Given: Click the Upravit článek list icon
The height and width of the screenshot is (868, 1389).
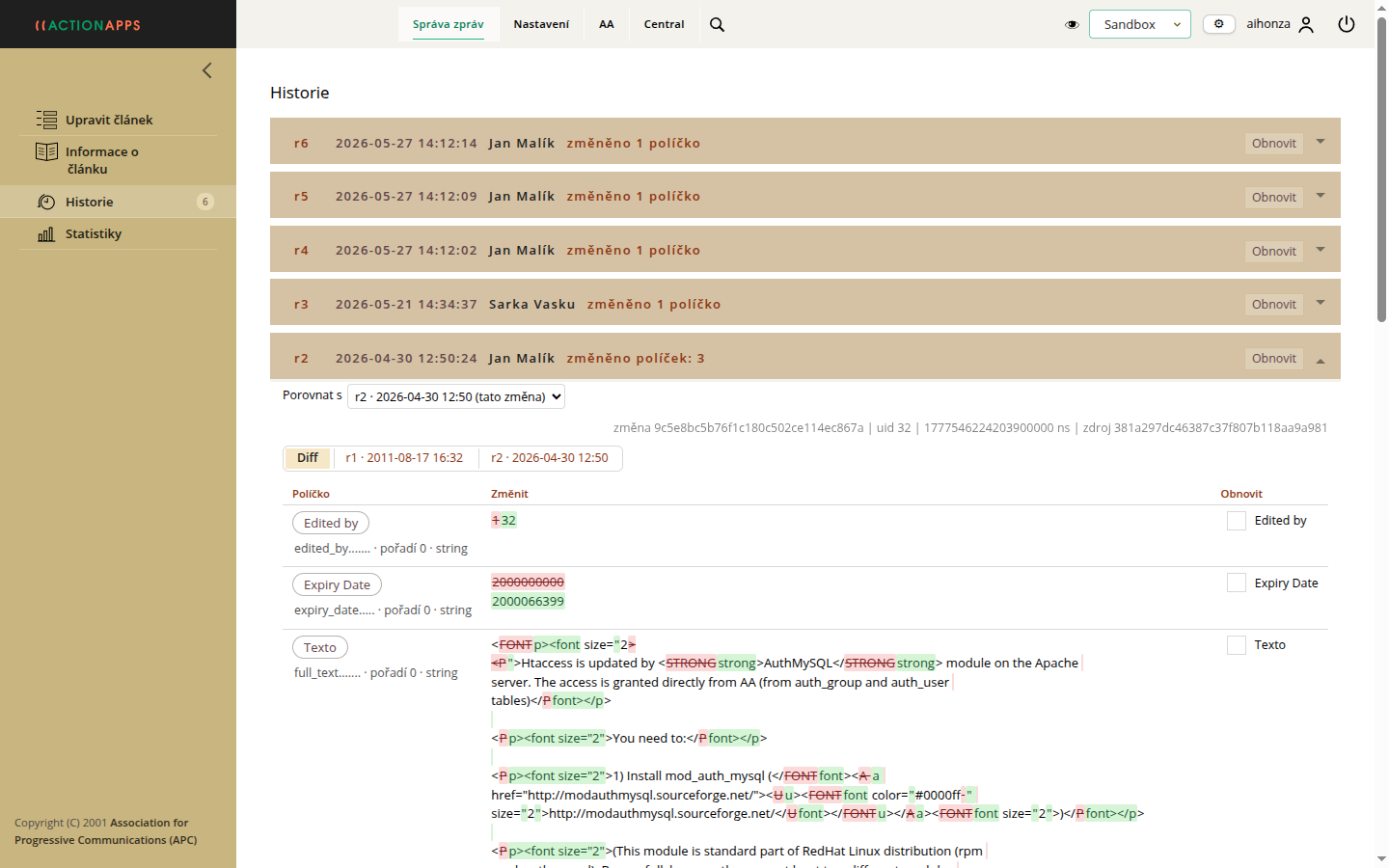Looking at the screenshot, I should (46, 120).
